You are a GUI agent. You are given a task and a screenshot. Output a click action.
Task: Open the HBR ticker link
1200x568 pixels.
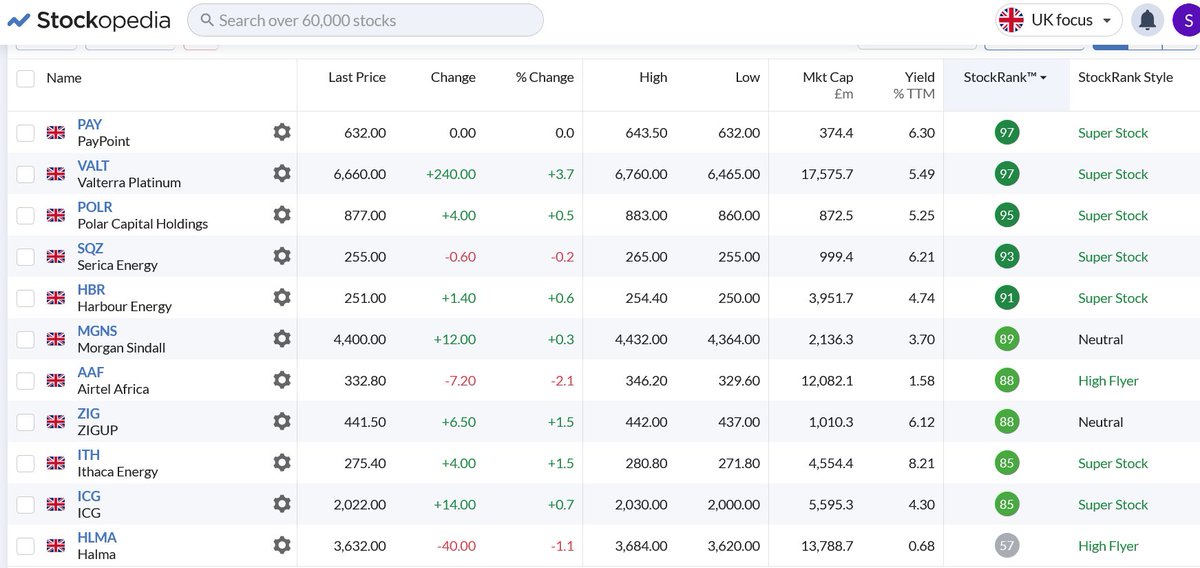(91, 289)
